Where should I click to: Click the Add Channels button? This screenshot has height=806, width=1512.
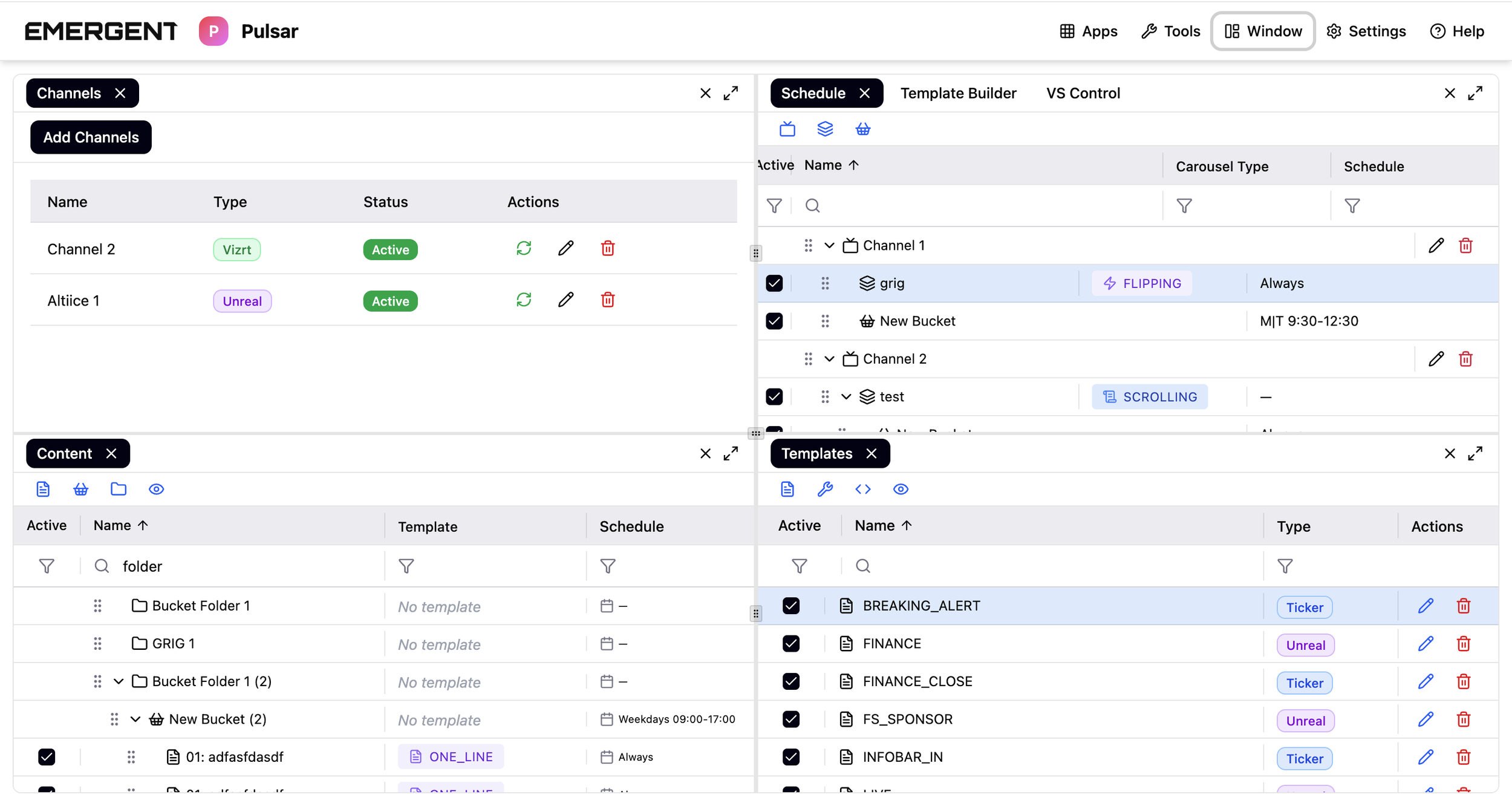91,137
